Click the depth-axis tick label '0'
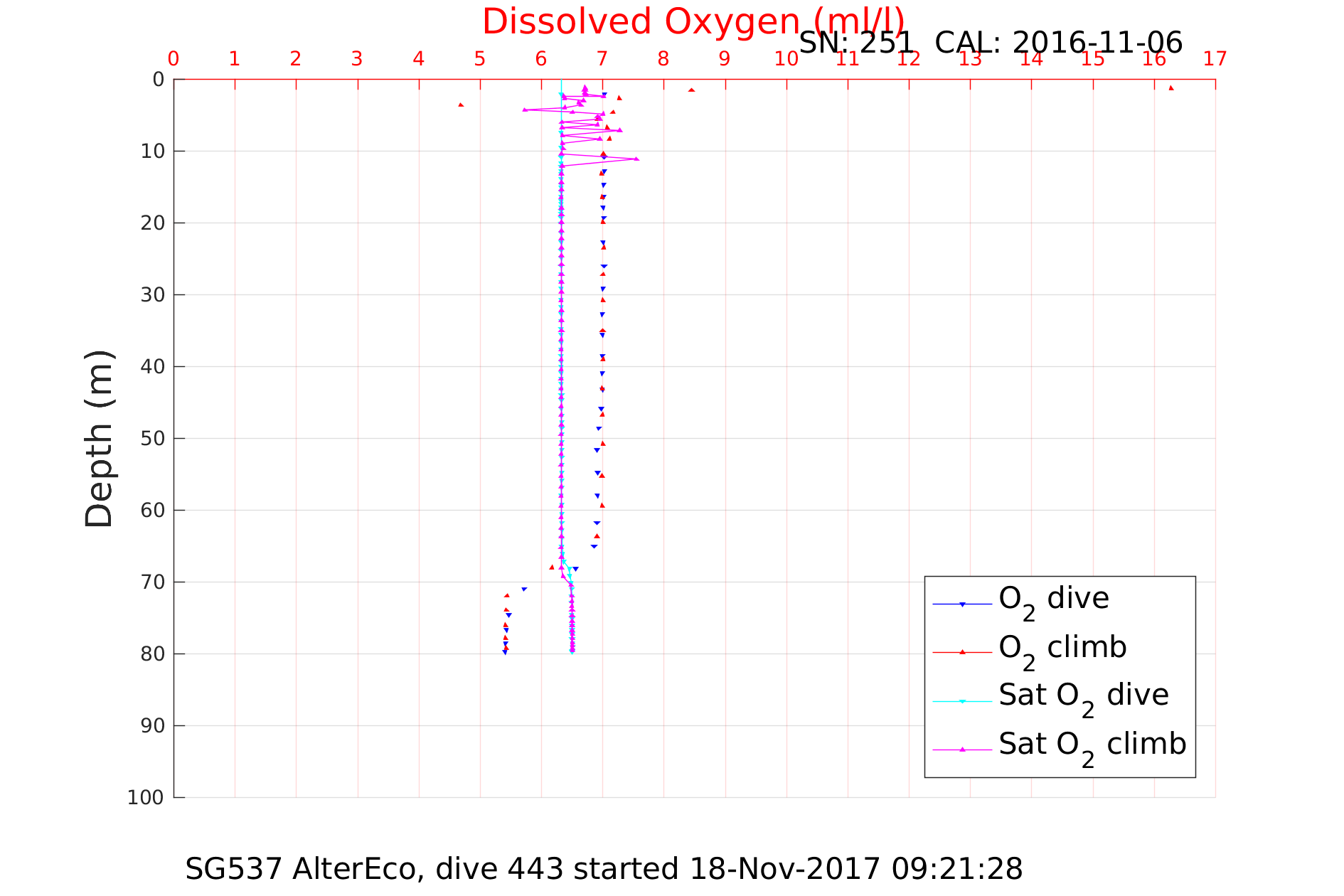This screenshot has height=896, width=1344. pyautogui.click(x=159, y=80)
